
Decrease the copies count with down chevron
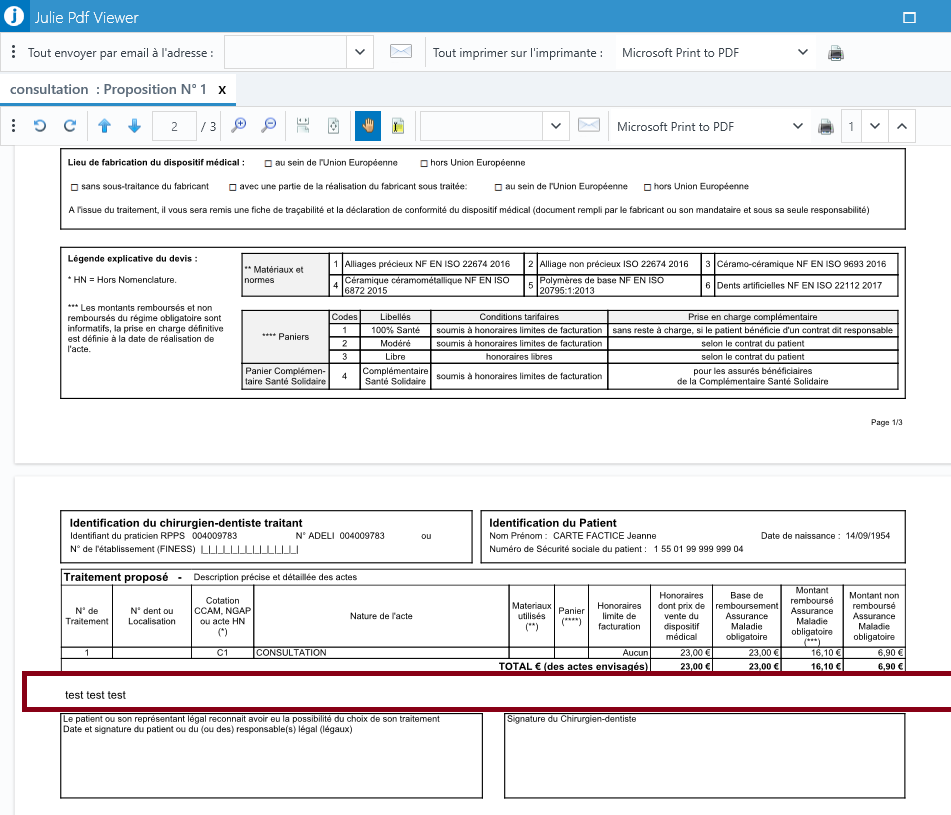coord(875,126)
